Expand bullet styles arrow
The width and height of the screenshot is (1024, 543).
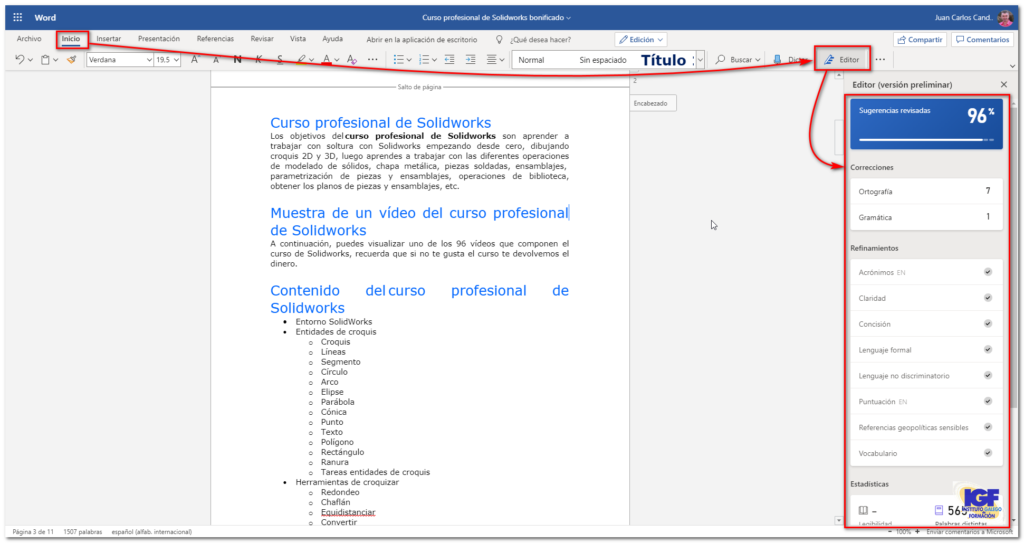pos(409,60)
